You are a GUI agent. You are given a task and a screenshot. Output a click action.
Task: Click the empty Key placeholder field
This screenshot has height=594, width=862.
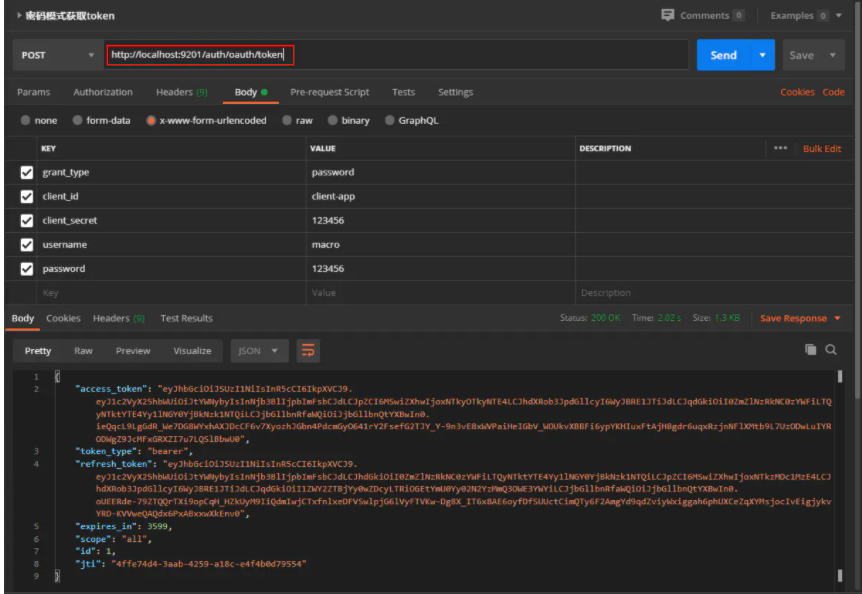(x=173, y=293)
